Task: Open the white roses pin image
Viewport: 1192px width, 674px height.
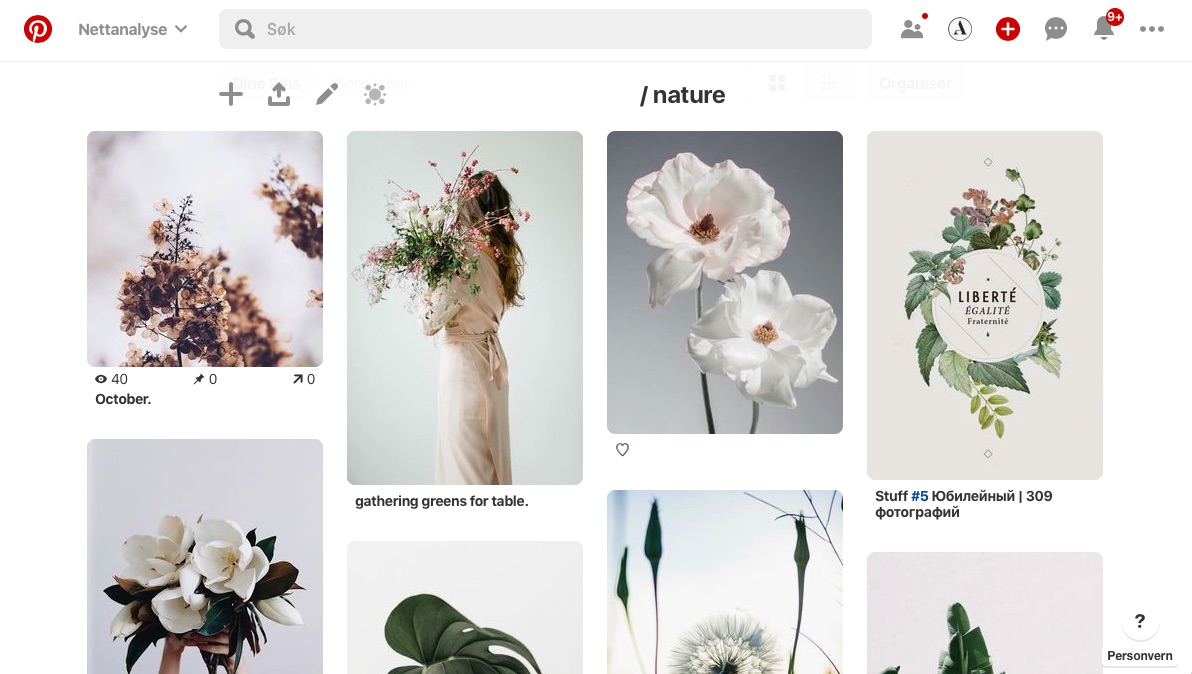Action: (724, 282)
